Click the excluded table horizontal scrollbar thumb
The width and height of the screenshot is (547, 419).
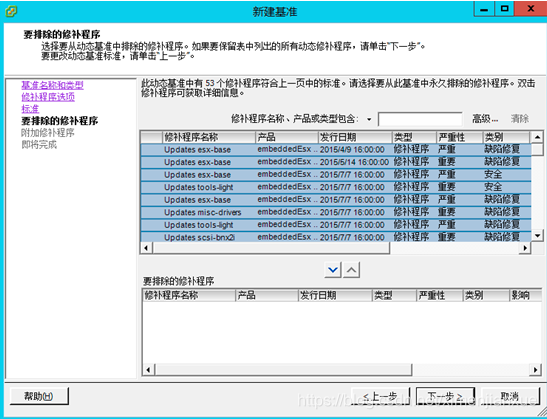click(283, 369)
